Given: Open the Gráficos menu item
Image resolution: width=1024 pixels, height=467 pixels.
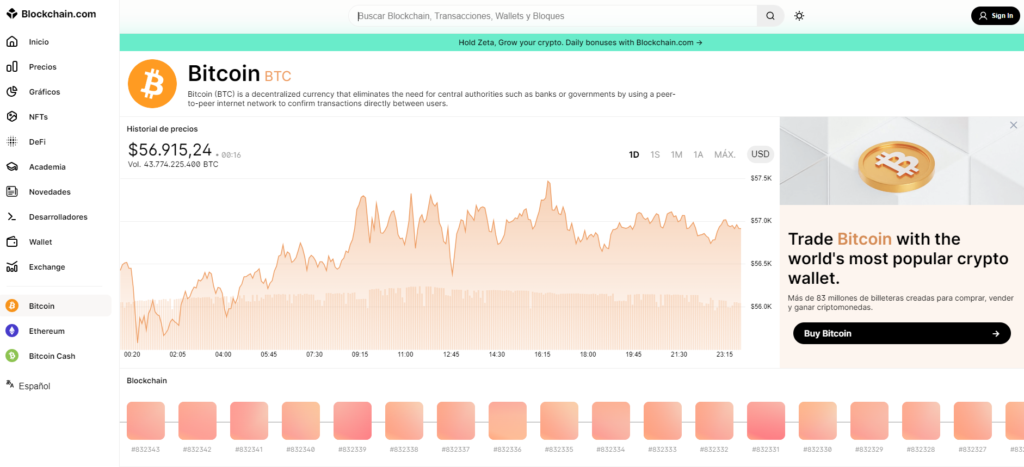Looking at the screenshot, I should pos(44,92).
